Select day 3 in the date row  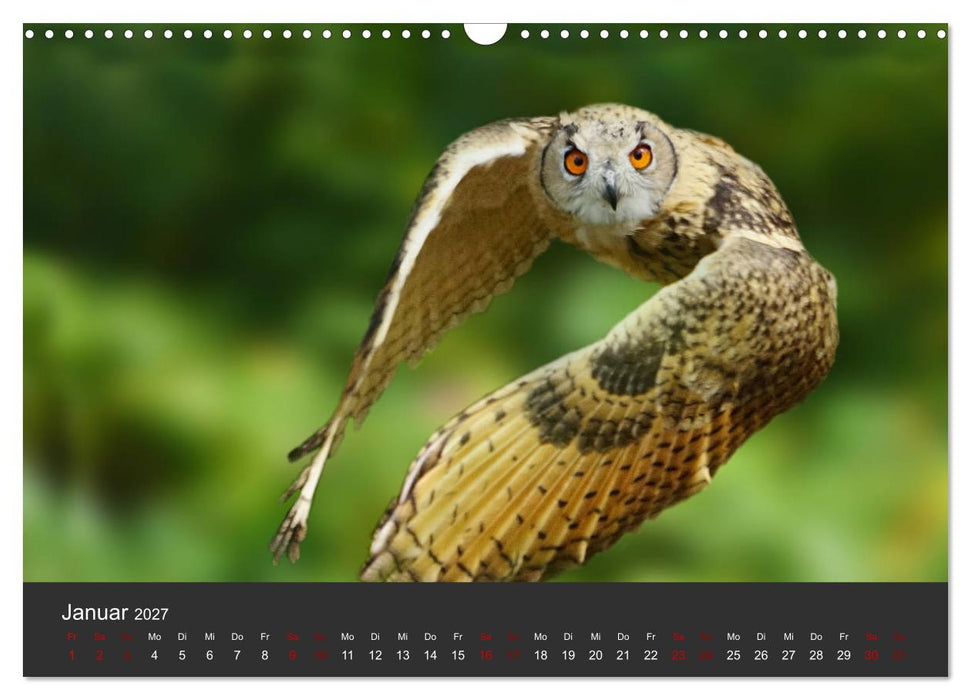tap(127, 655)
